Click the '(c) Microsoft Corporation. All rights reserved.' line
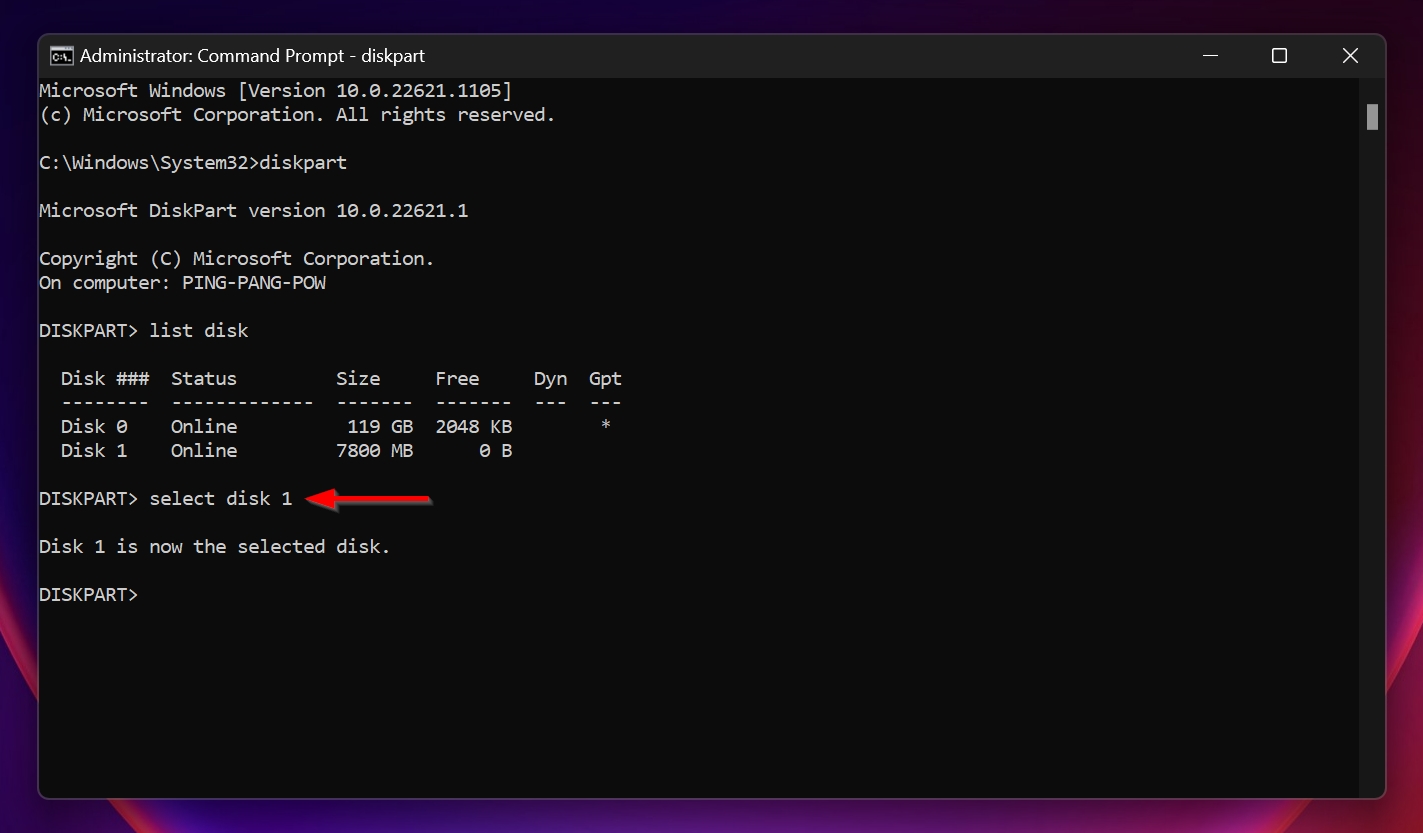The width and height of the screenshot is (1423, 833). click(297, 115)
